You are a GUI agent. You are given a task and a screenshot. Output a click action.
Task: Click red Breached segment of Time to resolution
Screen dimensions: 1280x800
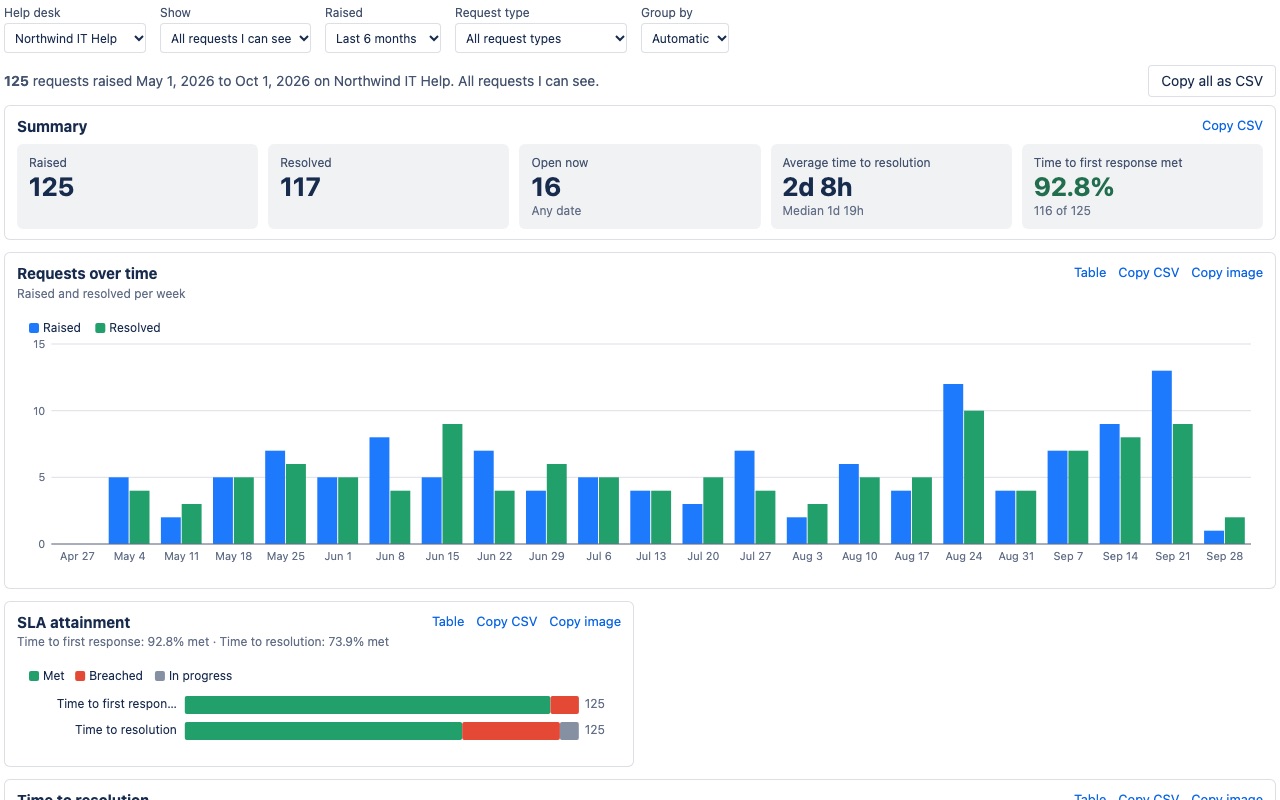(x=511, y=730)
